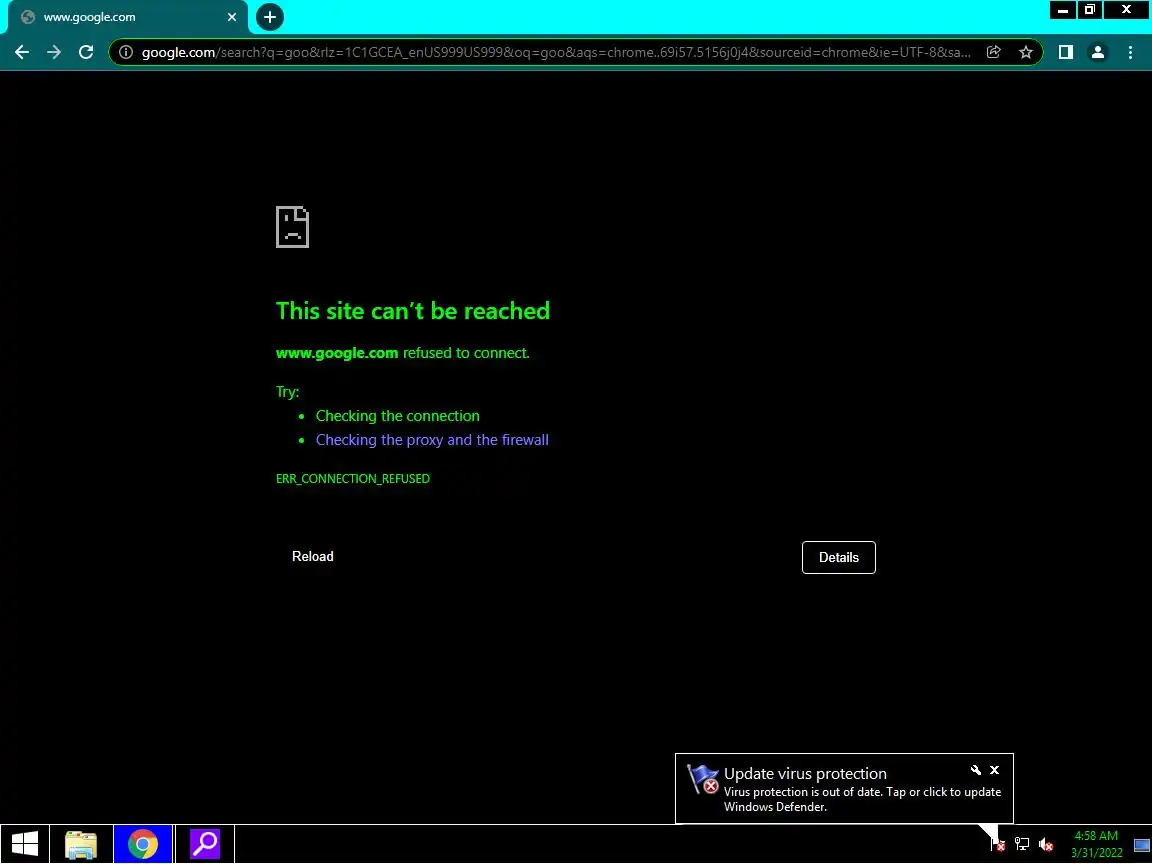Click the Chrome icon in the taskbar
Screen dimensions: 1152x864
(143, 844)
